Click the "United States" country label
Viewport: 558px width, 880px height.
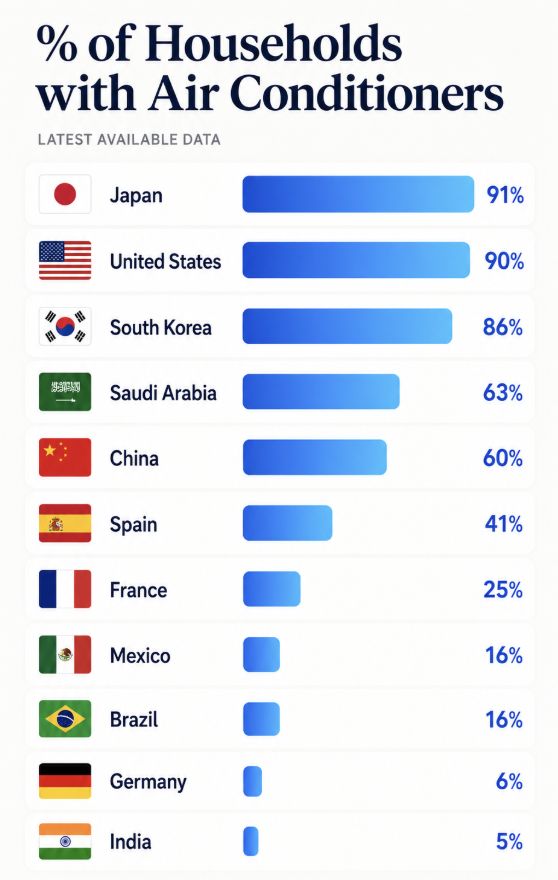[x=166, y=262]
